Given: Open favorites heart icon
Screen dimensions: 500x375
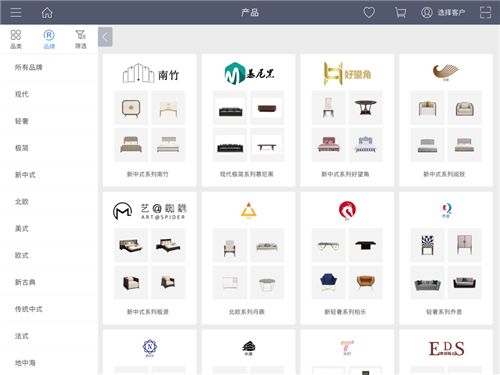Looking at the screenshot, I should (x=369, y=13).
